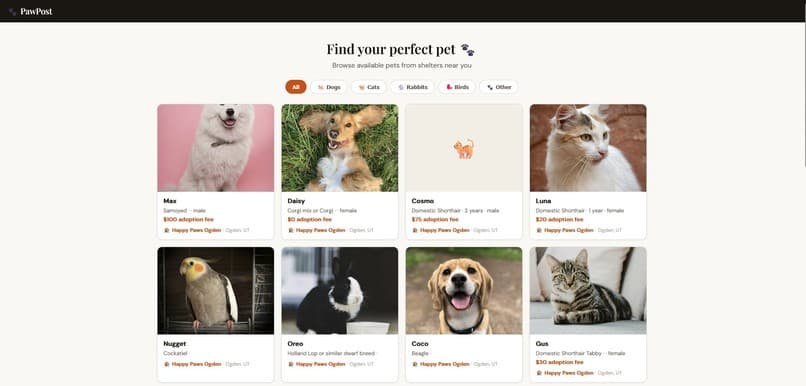This screenshot has width=806, height=386.
Task: Open Nugget the cockatiel photo
Action: pyautogui.click(x=216, y=291)
